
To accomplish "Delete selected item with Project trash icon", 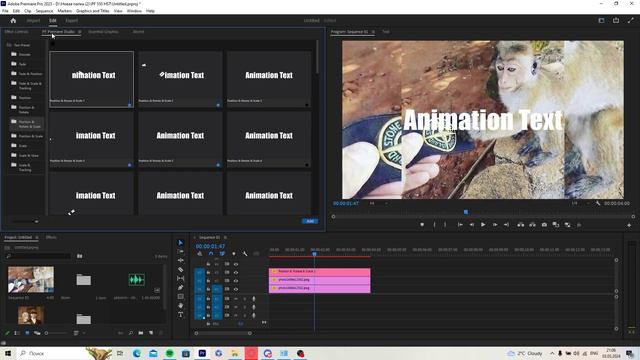I will 161,333.
